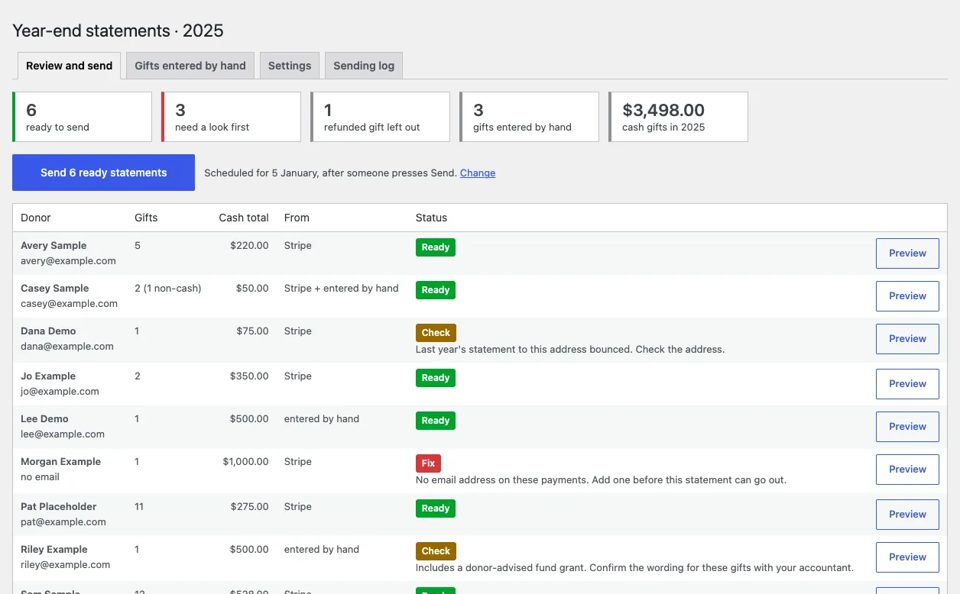Click the $350.00 cash total
The image size is (960, 594).
pyautogui.click(x=249, y=376)
